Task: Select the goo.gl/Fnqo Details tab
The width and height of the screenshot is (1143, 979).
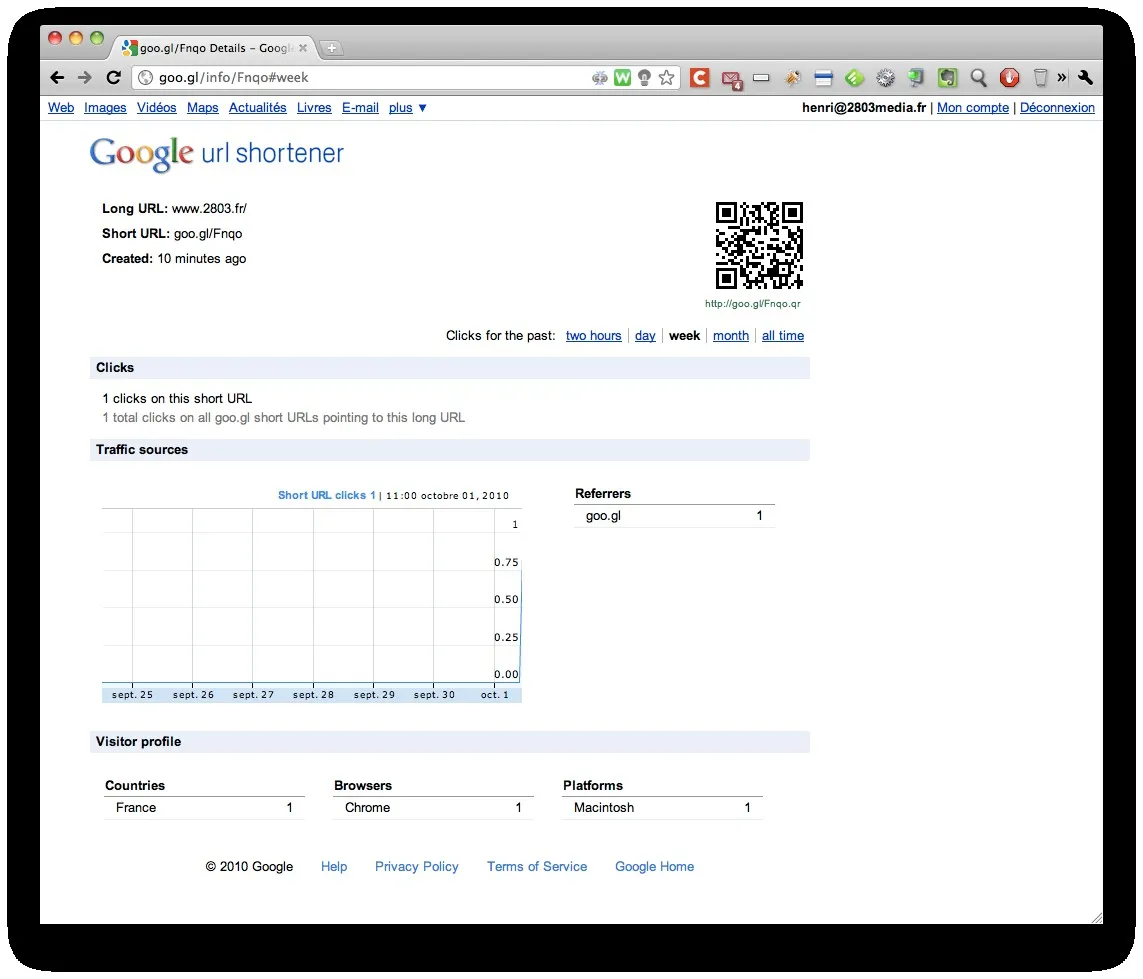Action: pyautogui.click(x=215, y=48)
